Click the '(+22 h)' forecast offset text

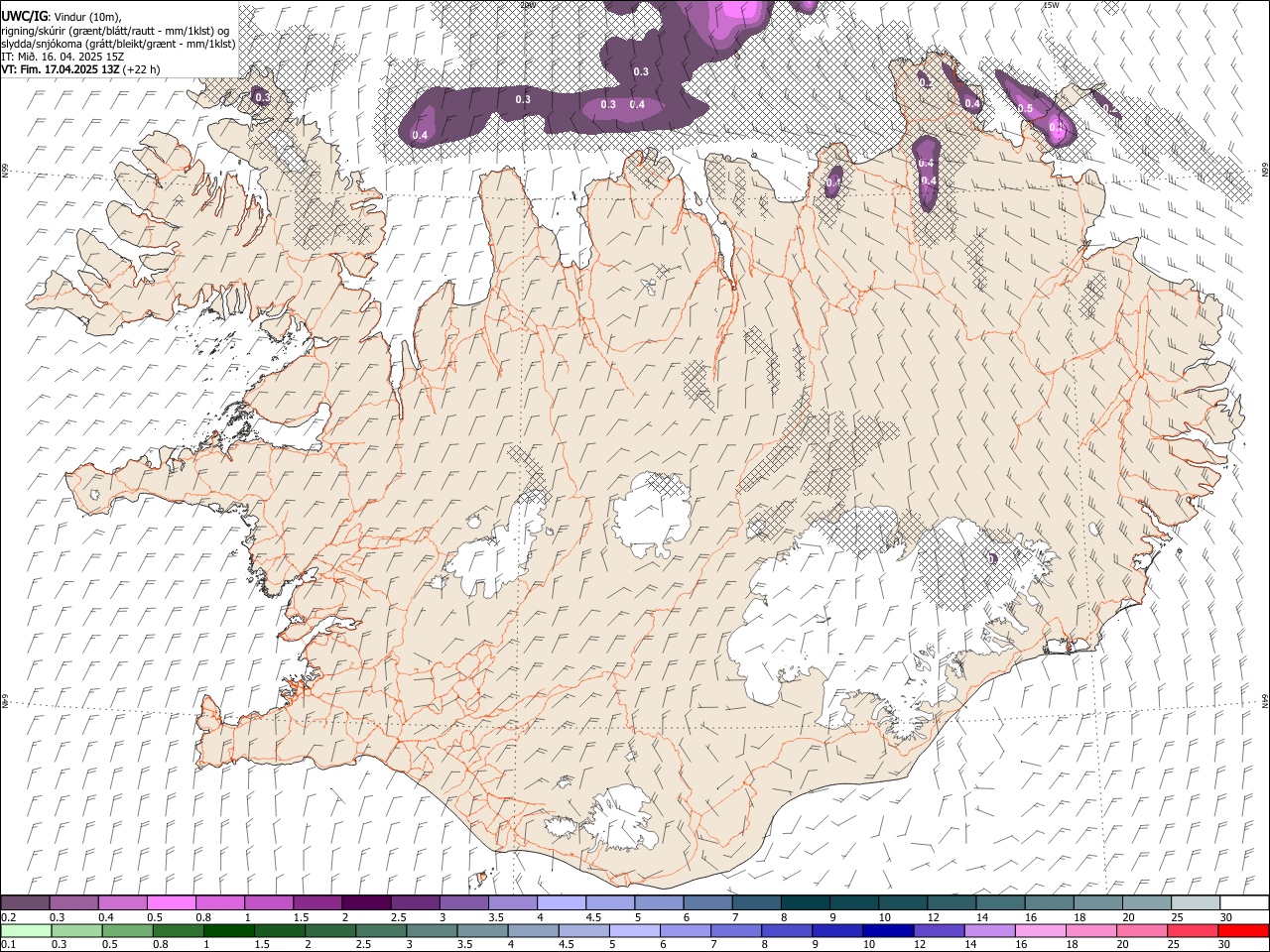pos(142,69)
